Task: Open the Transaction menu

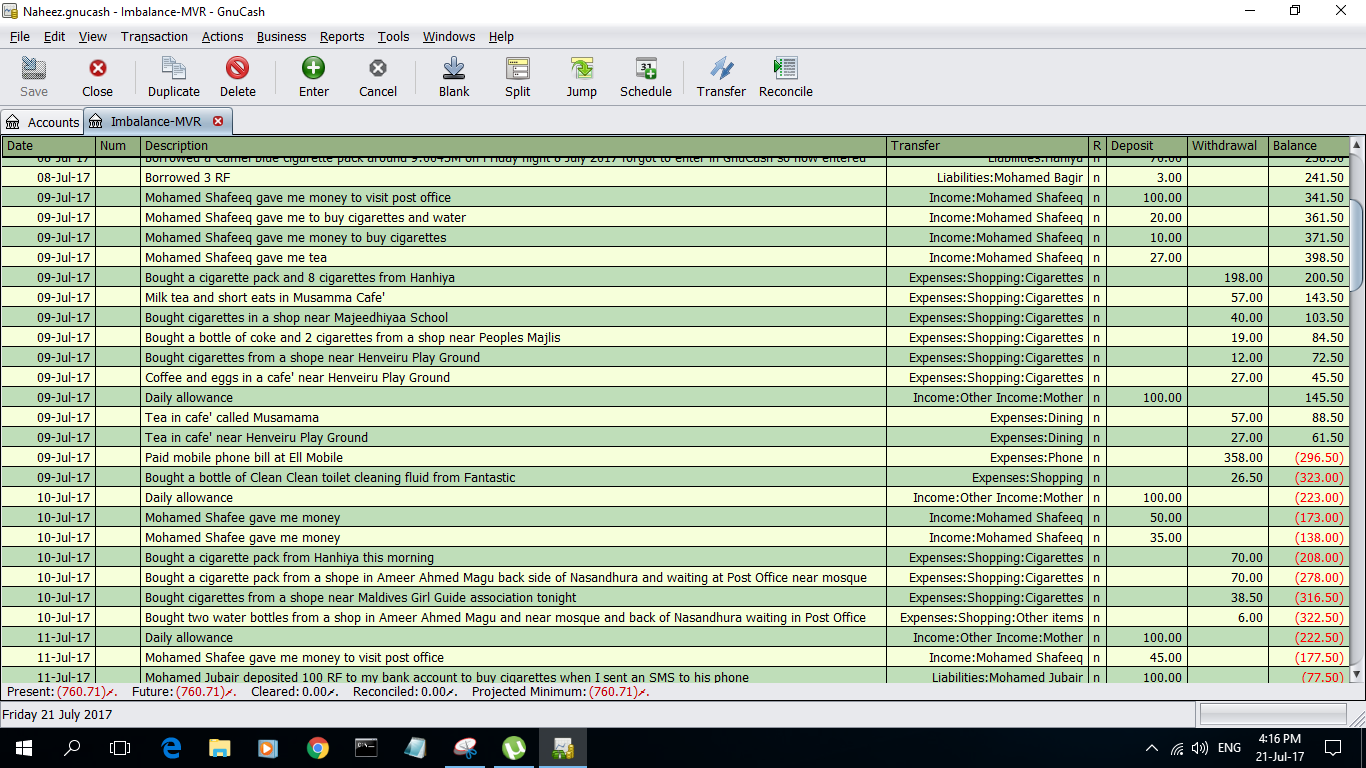Action: 154,36
